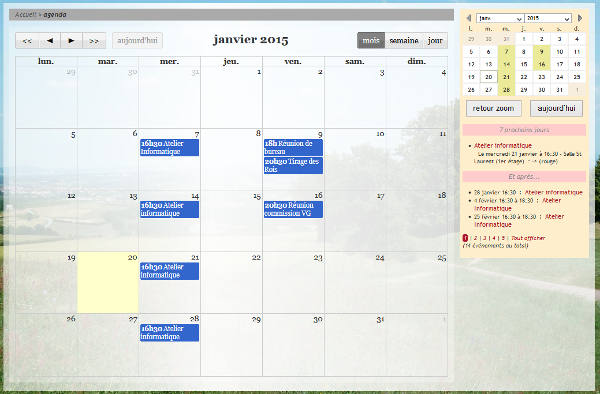The width and height of the screenshot is (600, 394).
Task: Click aujourd'hui button in sidebar
Action: (556, 108)
